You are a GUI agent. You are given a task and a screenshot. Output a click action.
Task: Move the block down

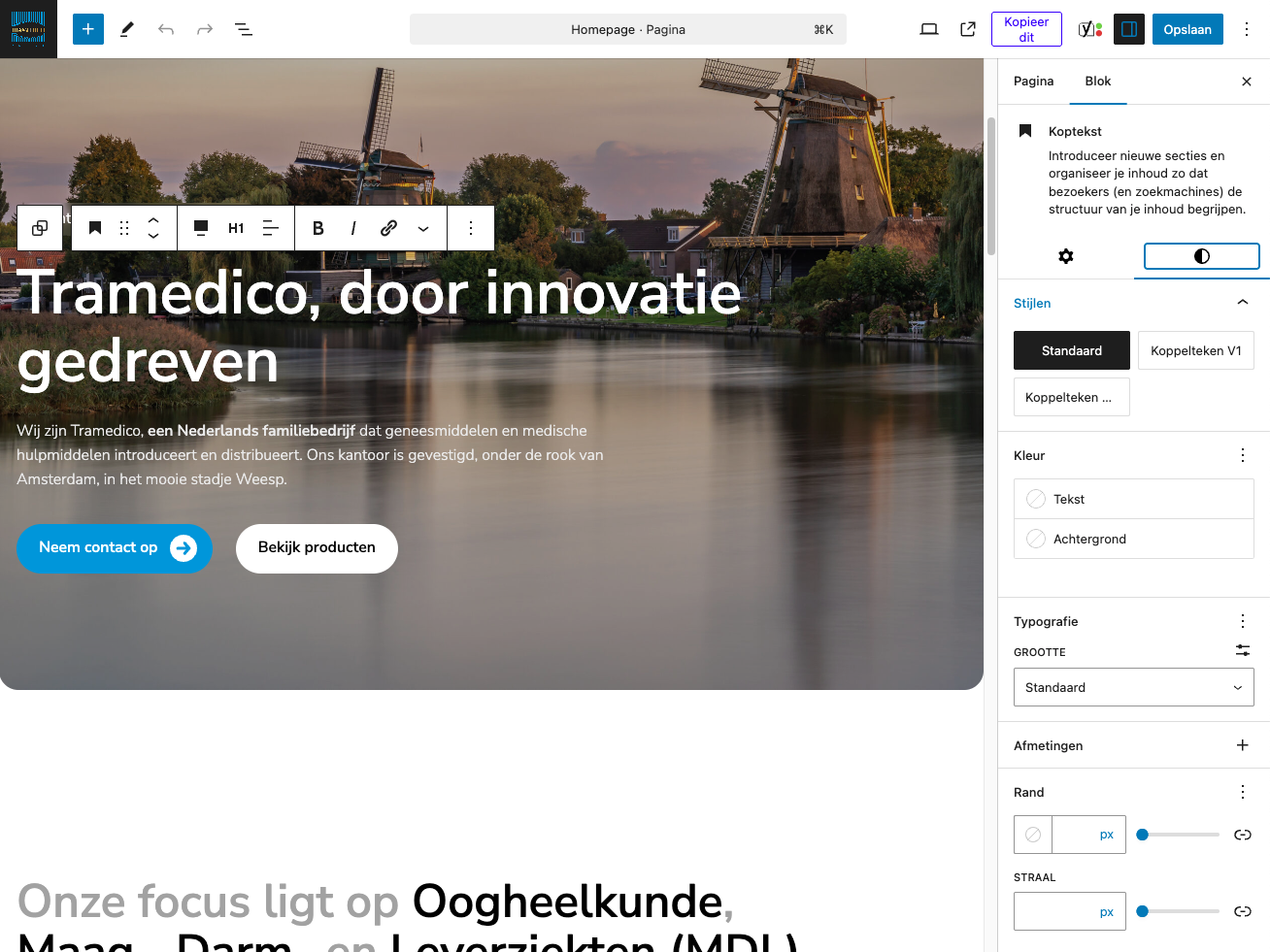153,236
